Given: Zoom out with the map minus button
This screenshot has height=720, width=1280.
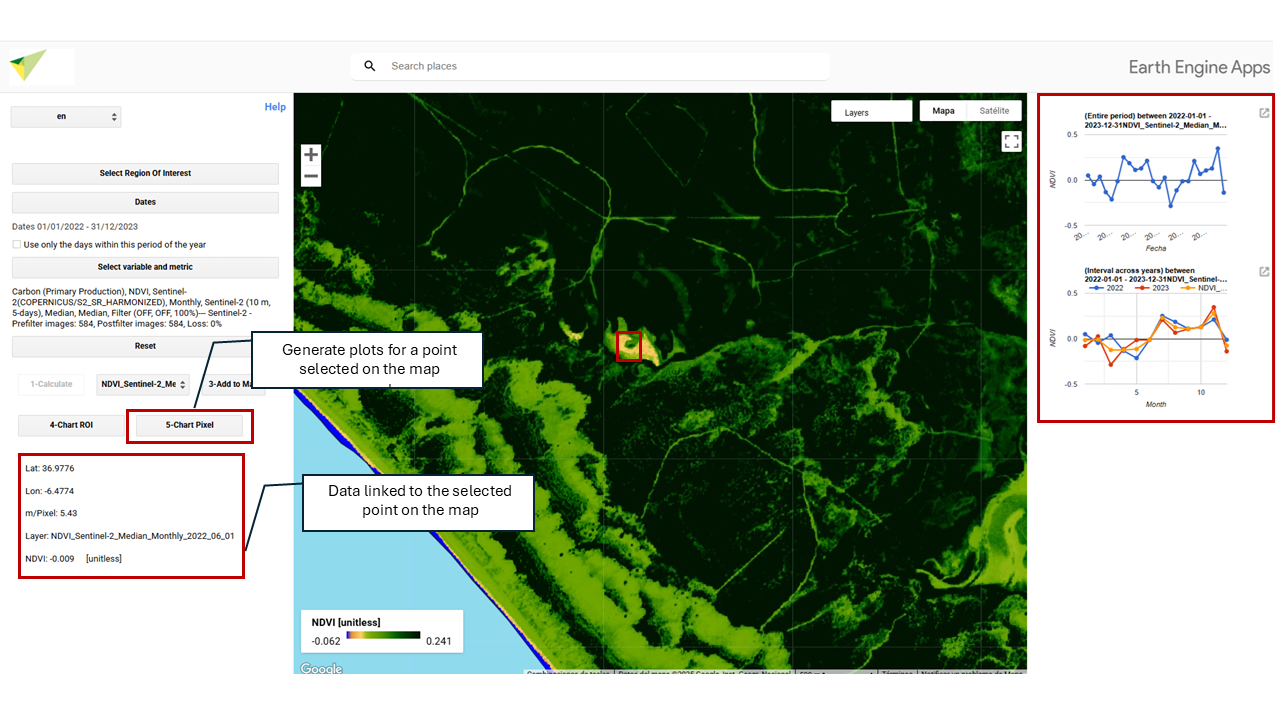Looking at the screenshot, I should pos(311,177).
